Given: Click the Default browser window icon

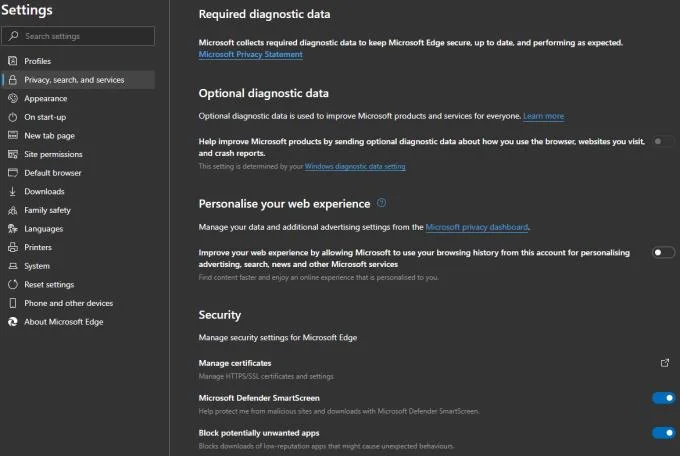Looking at the screenshot, I should 13,173.
